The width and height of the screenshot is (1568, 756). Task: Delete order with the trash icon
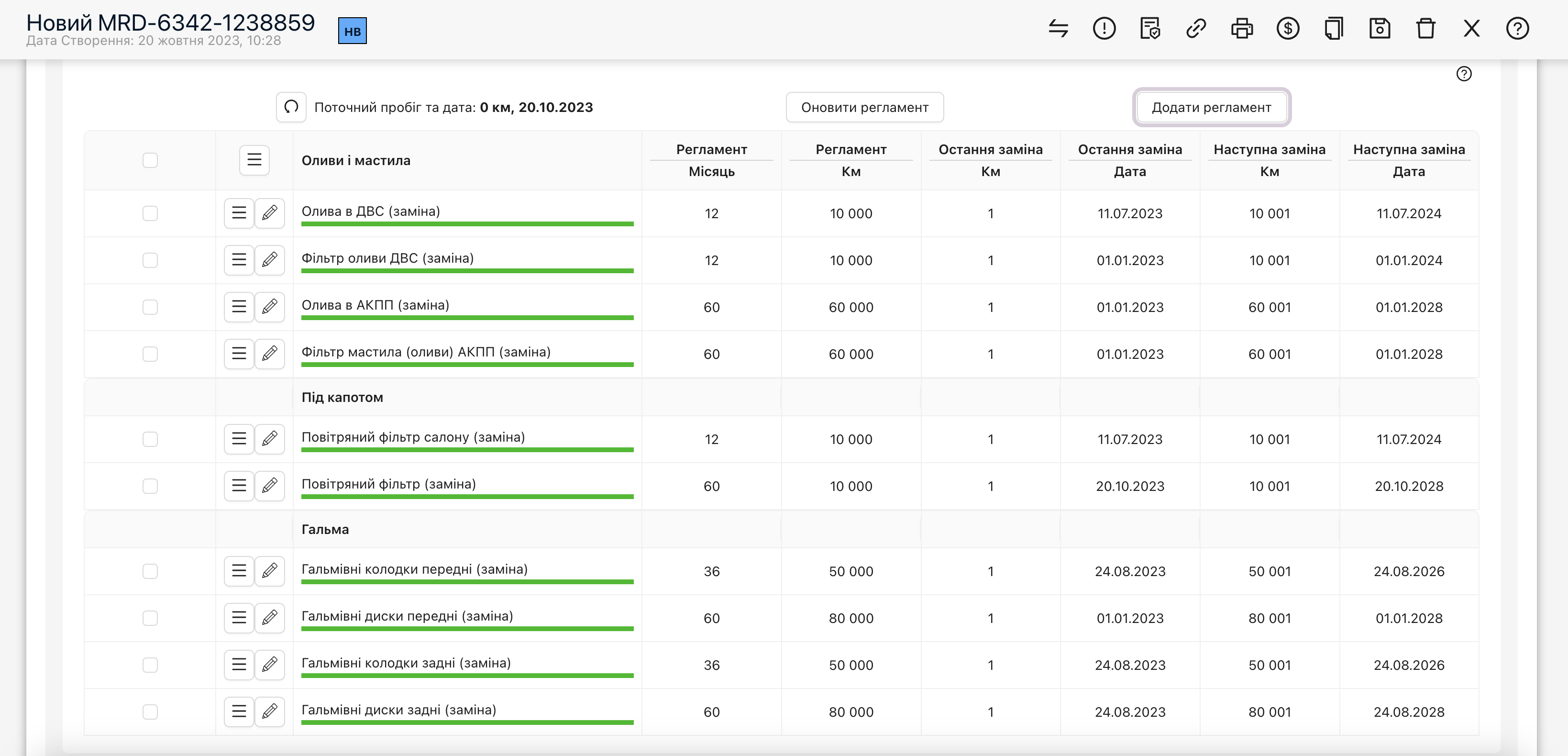pyautogui.click(x=1425, y=29)
